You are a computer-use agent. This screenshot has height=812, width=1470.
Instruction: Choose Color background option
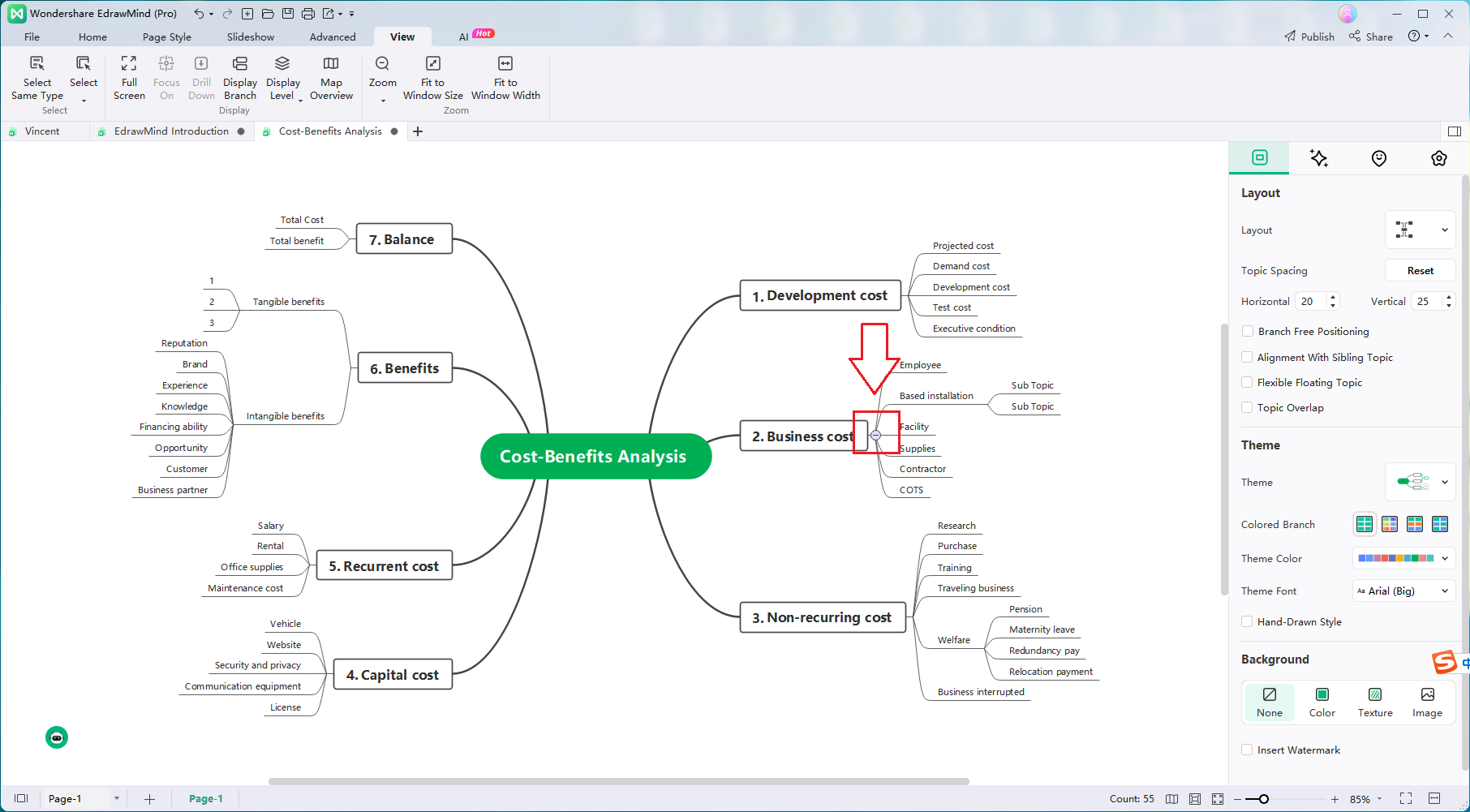[1322, 702]
